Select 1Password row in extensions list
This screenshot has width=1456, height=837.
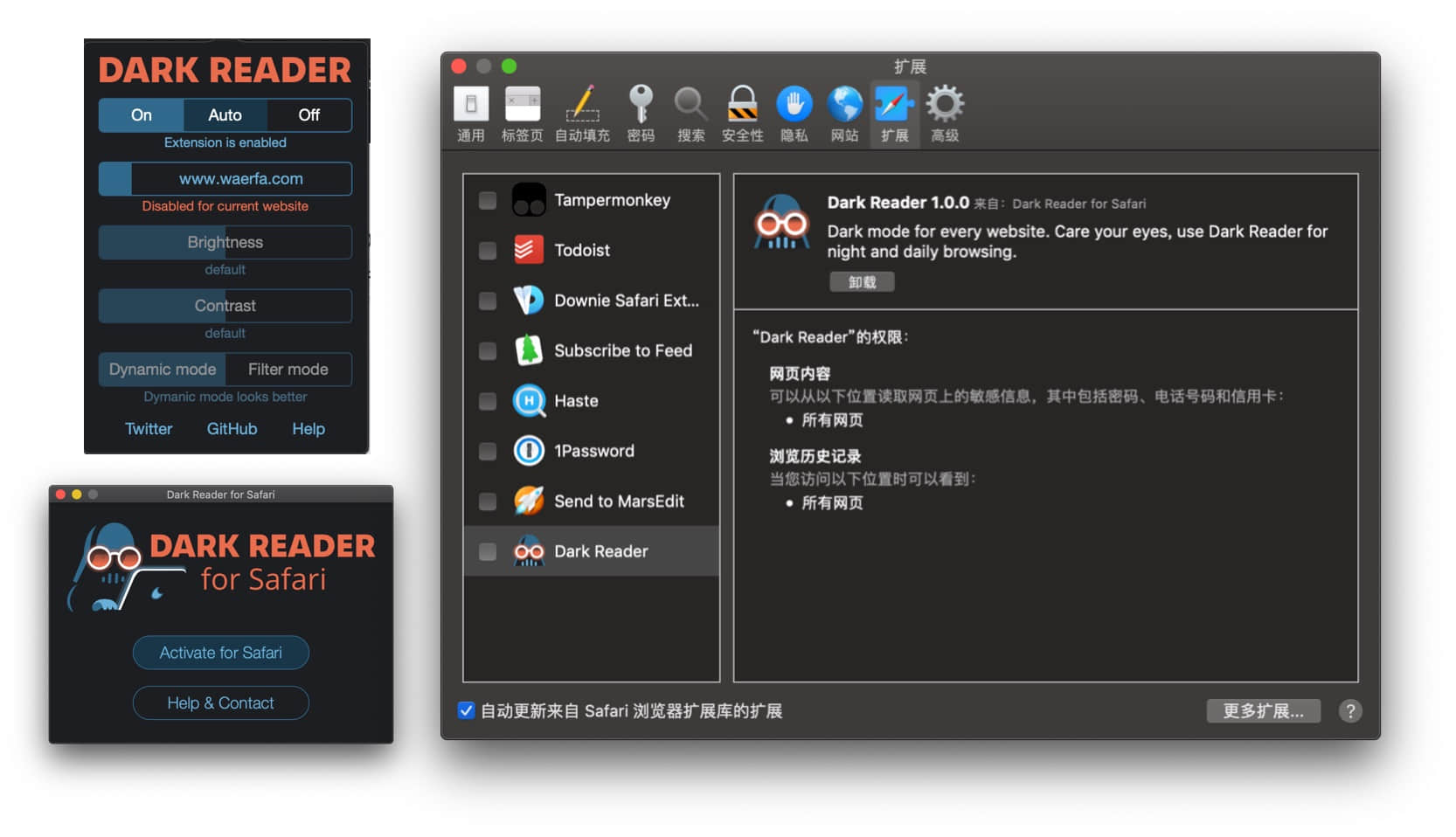[x=591, y=451]
